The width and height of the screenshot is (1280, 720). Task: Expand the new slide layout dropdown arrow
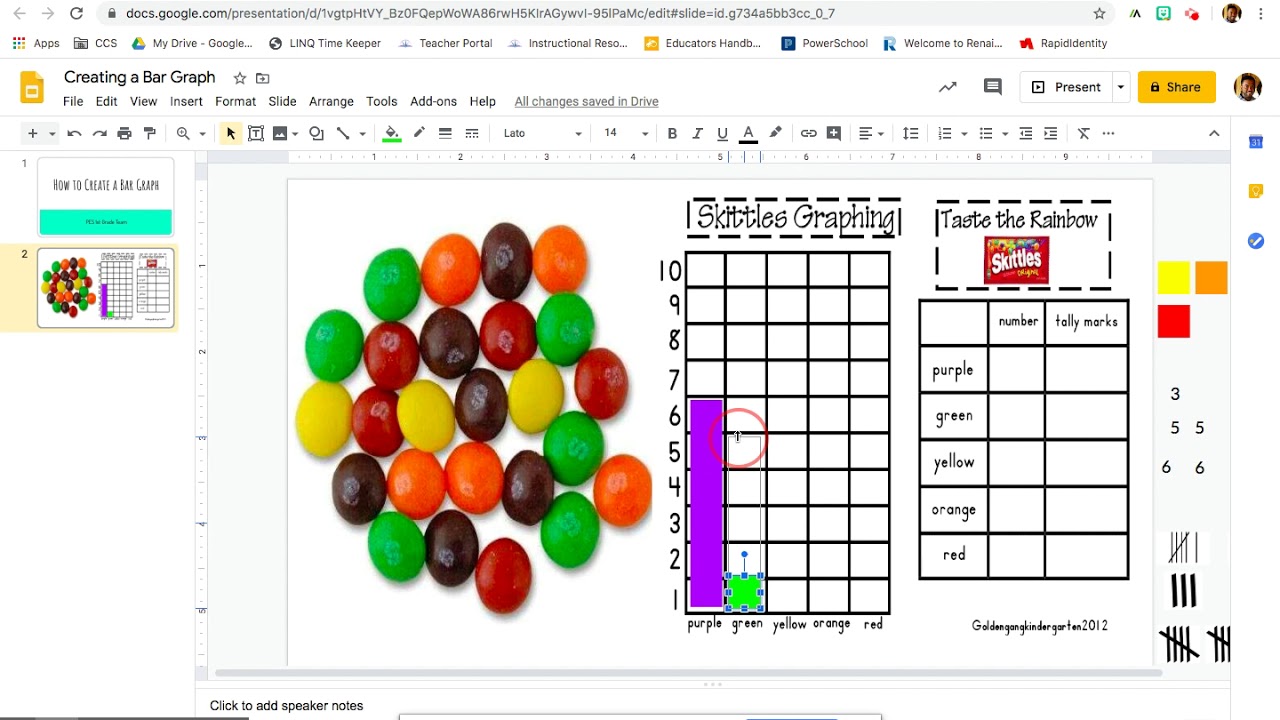coord(52,133)
